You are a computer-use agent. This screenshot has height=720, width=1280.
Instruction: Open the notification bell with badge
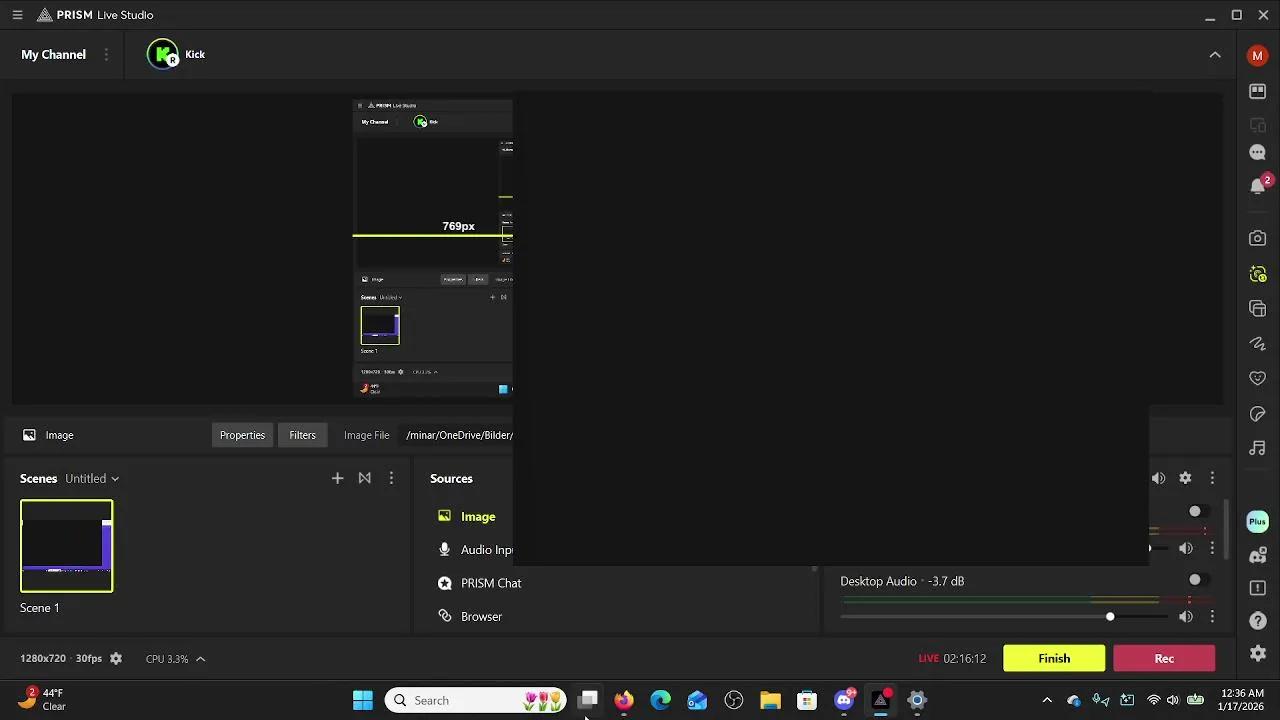(x=1257, y=186)
